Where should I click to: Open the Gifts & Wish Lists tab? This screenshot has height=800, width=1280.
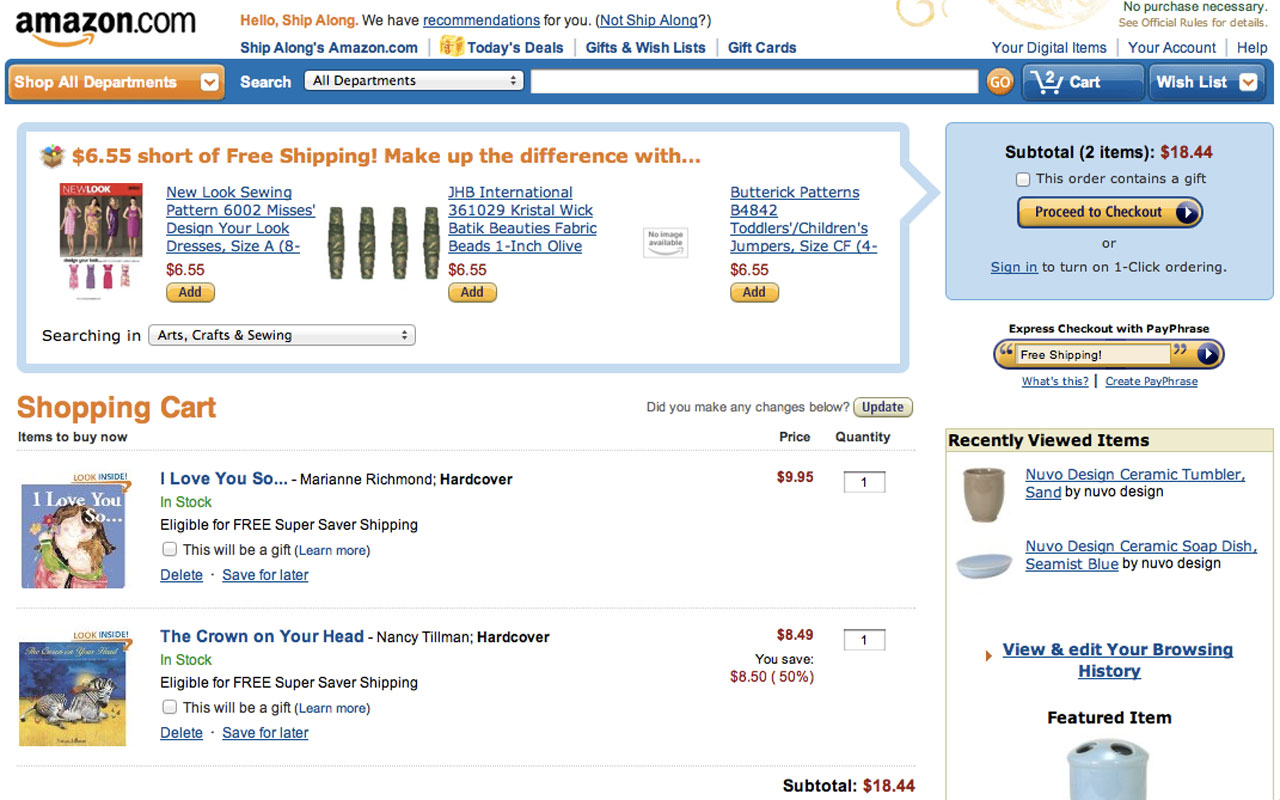pyautogui.click(x=645, y=47)
